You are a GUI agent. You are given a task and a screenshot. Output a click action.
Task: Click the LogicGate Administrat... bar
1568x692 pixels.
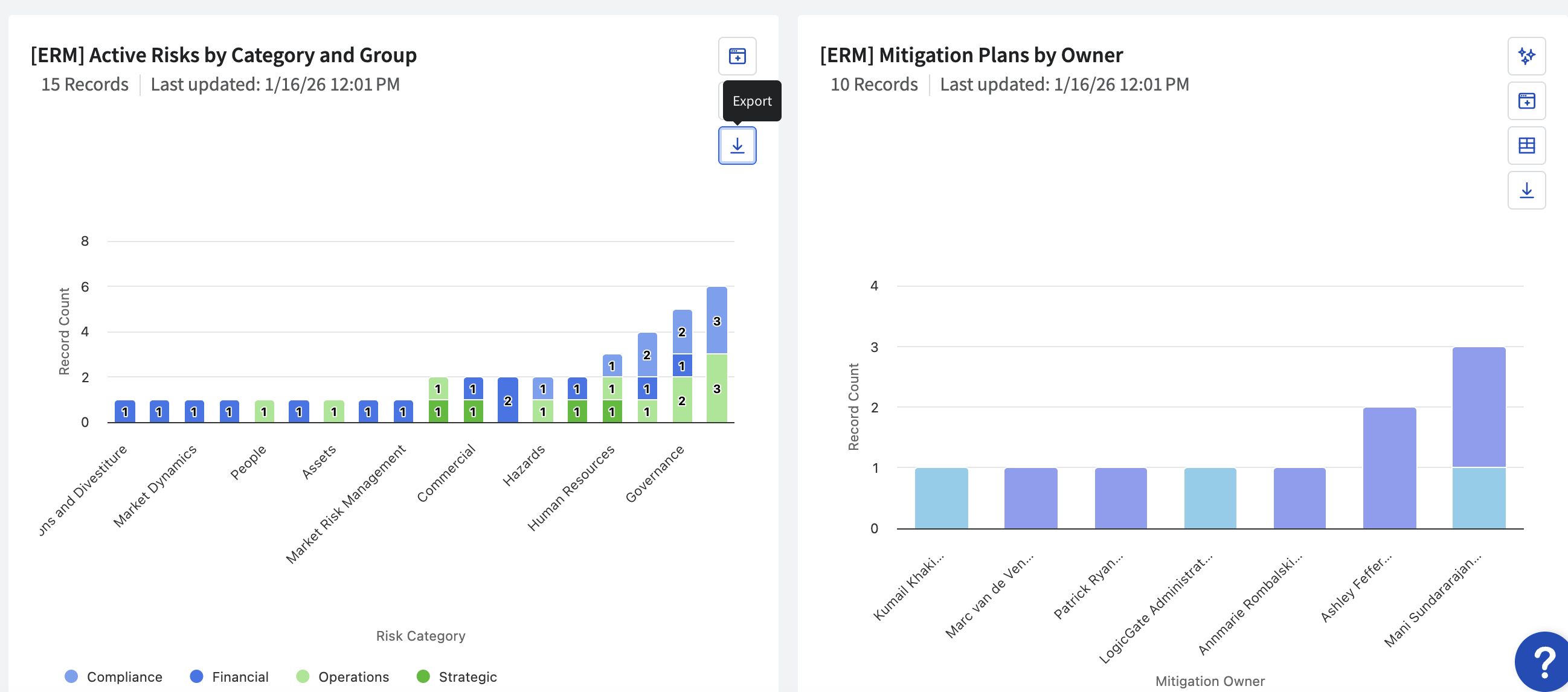(1209, 498)
